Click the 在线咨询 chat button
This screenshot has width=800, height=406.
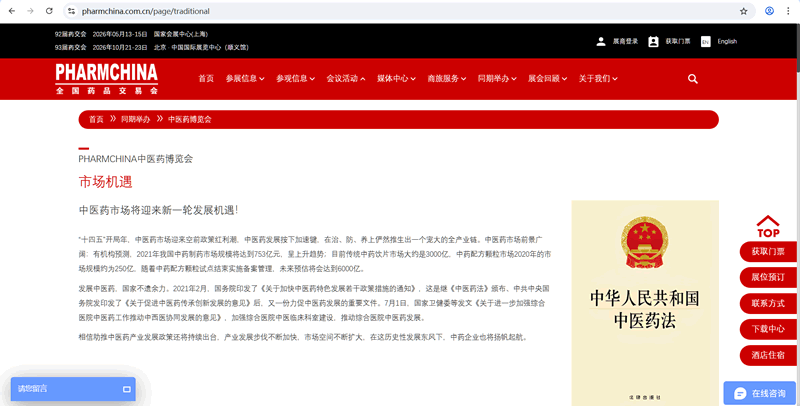(759, 393)
